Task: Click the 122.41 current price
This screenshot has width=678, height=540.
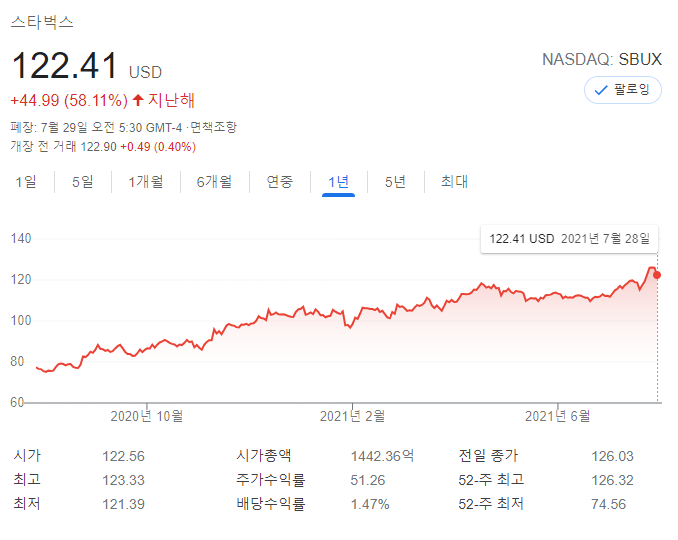Action: (x=64, y=66)
